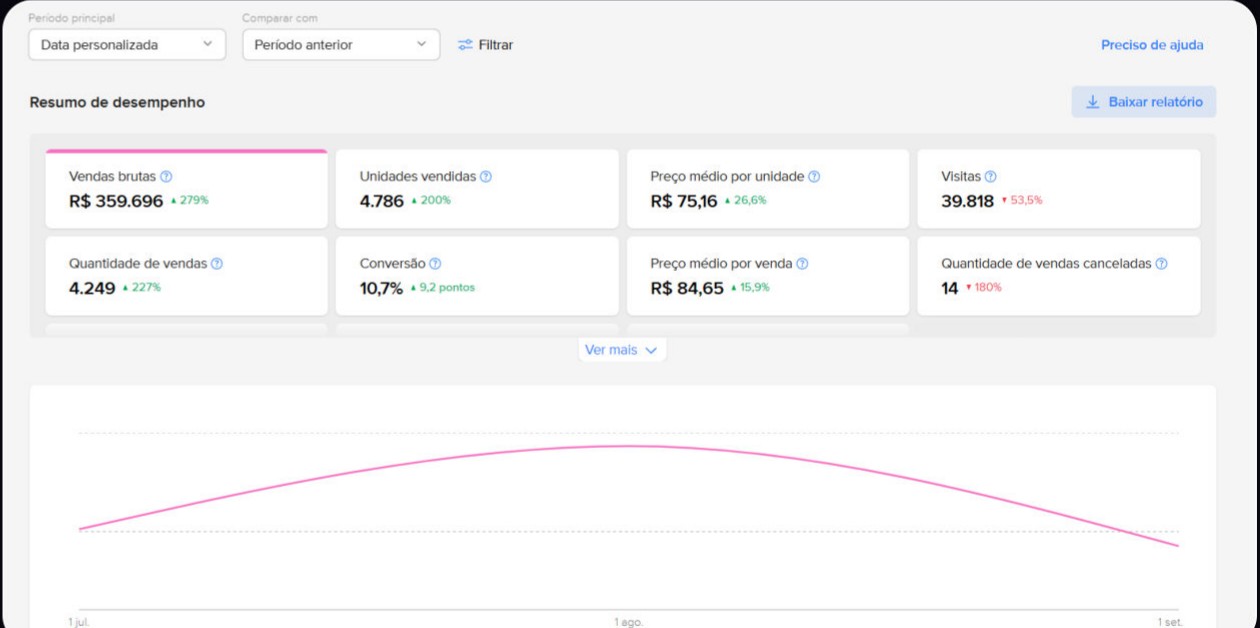Select the Conversão metric card

(x=477, y=276)
